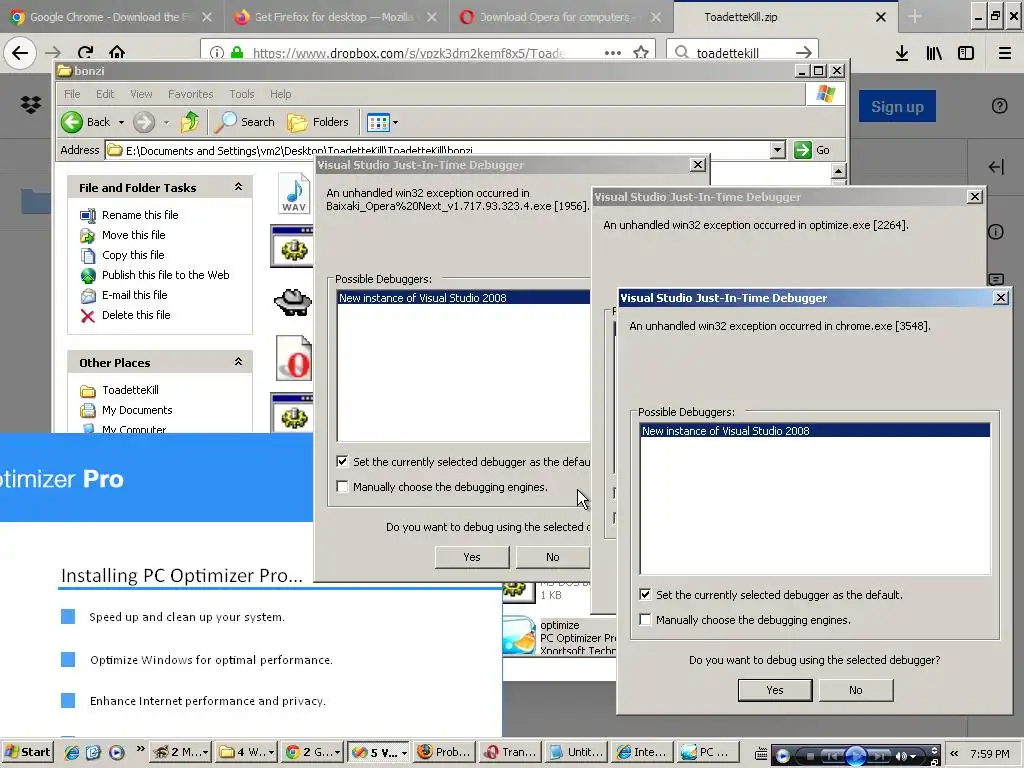Click Yes in the Baixaki_Opera debugger dialog

tap(472, 556)
